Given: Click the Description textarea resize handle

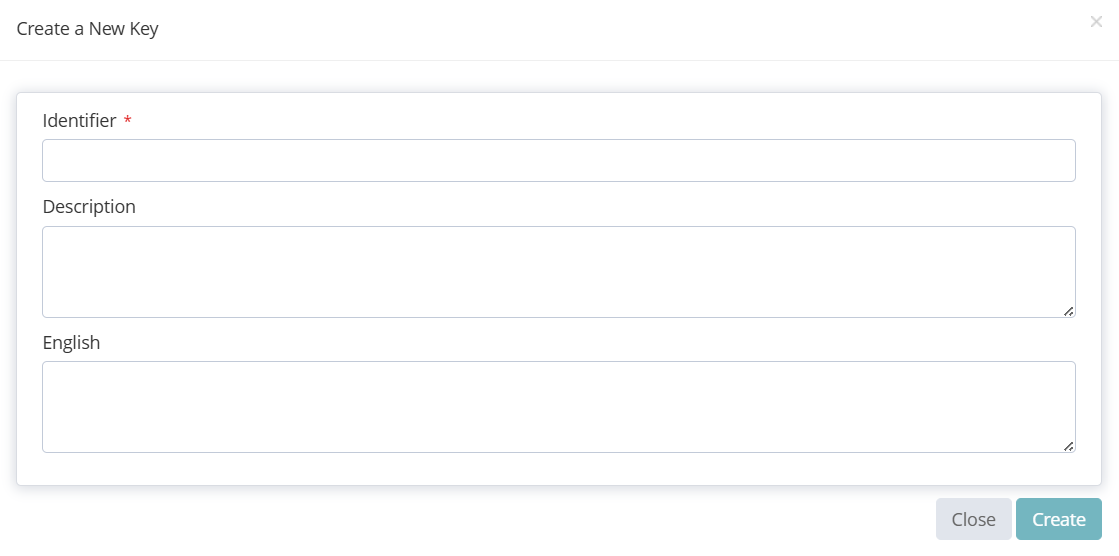Looking at the screenshot, I should point(1068,311).
